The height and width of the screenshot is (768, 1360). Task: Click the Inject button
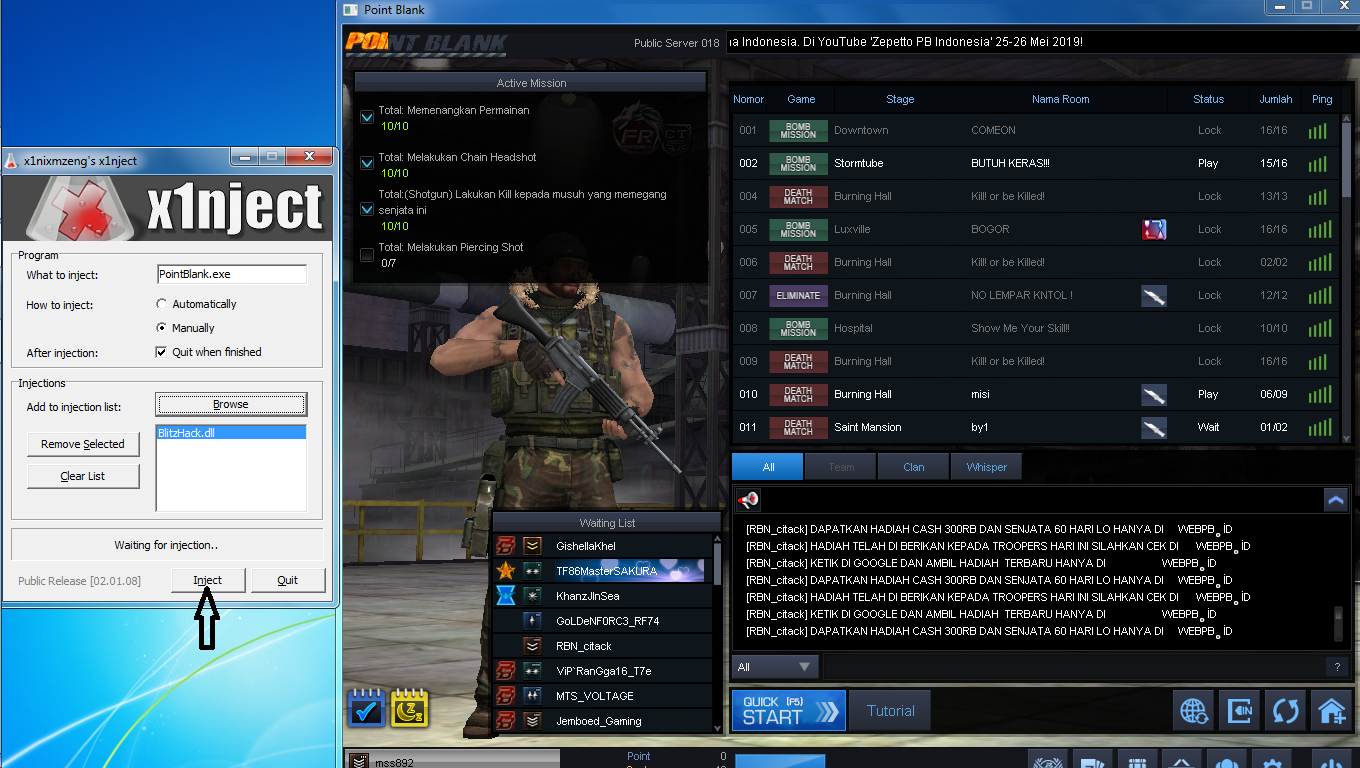pos(208,580)
